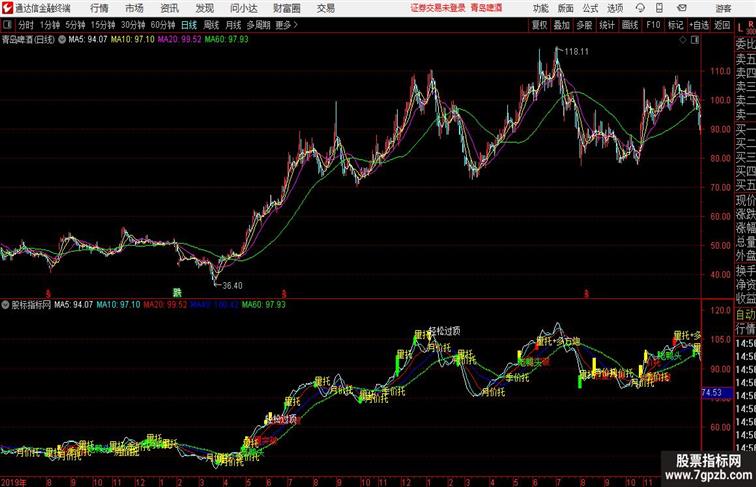The height and width of the screenshot is (487, 756).
Task: Click the 118.11 high price label
Action: click(x=577, y=52)
